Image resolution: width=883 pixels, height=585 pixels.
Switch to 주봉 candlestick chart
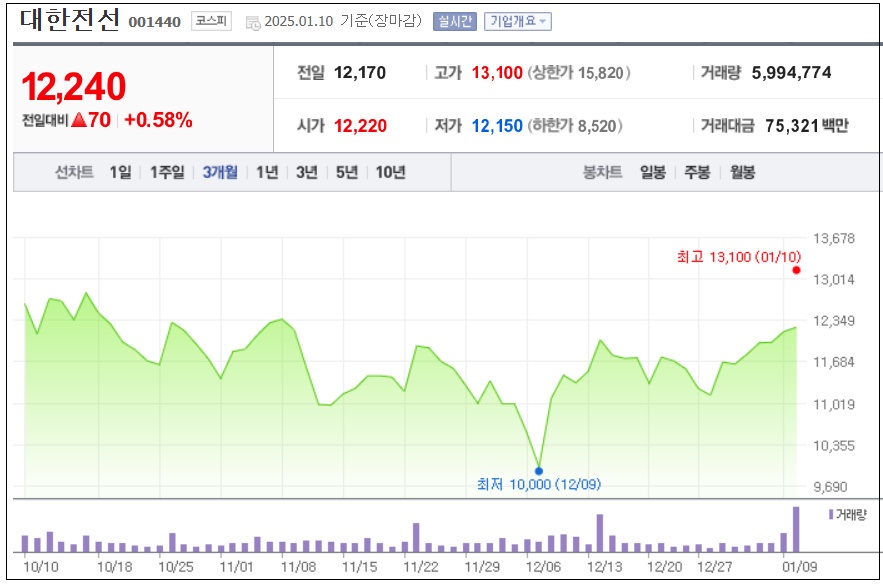[697, 172]
